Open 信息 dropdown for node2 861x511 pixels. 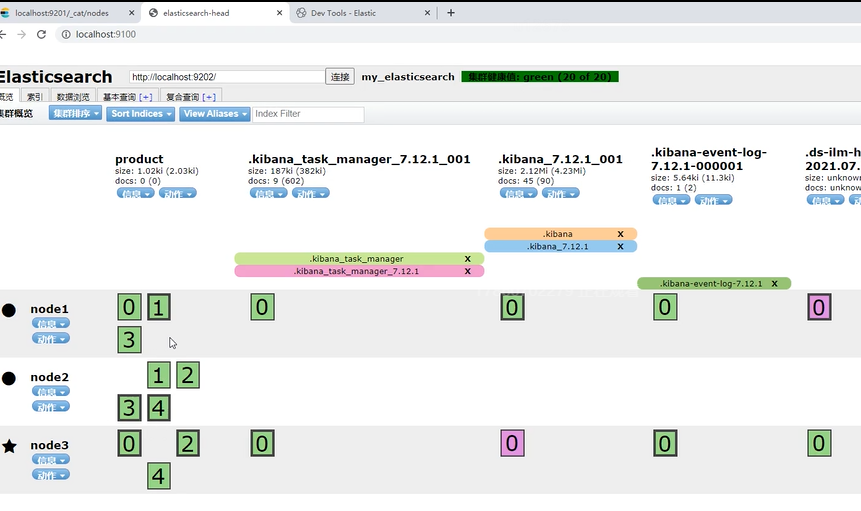pyautogui.click(x=51, y=391)
